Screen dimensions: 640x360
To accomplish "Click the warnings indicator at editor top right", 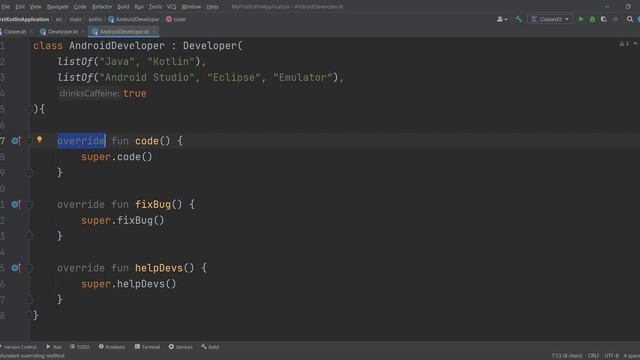I will pyautogui.click(x=624, y=44).
